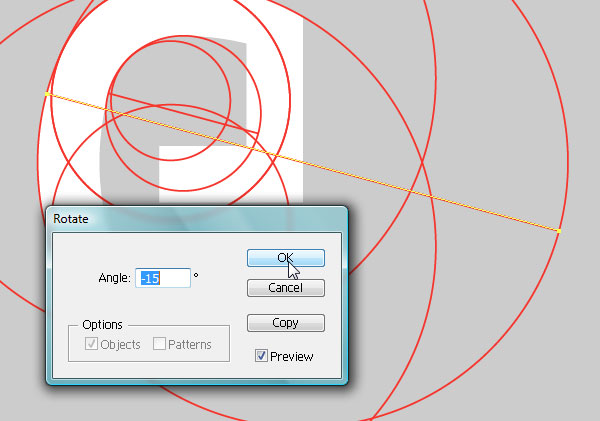This screenshot has width=600, height=421.
Task: Click the Rotate dialog title bar
Action: pyautogui.click(x=197, y=219)
